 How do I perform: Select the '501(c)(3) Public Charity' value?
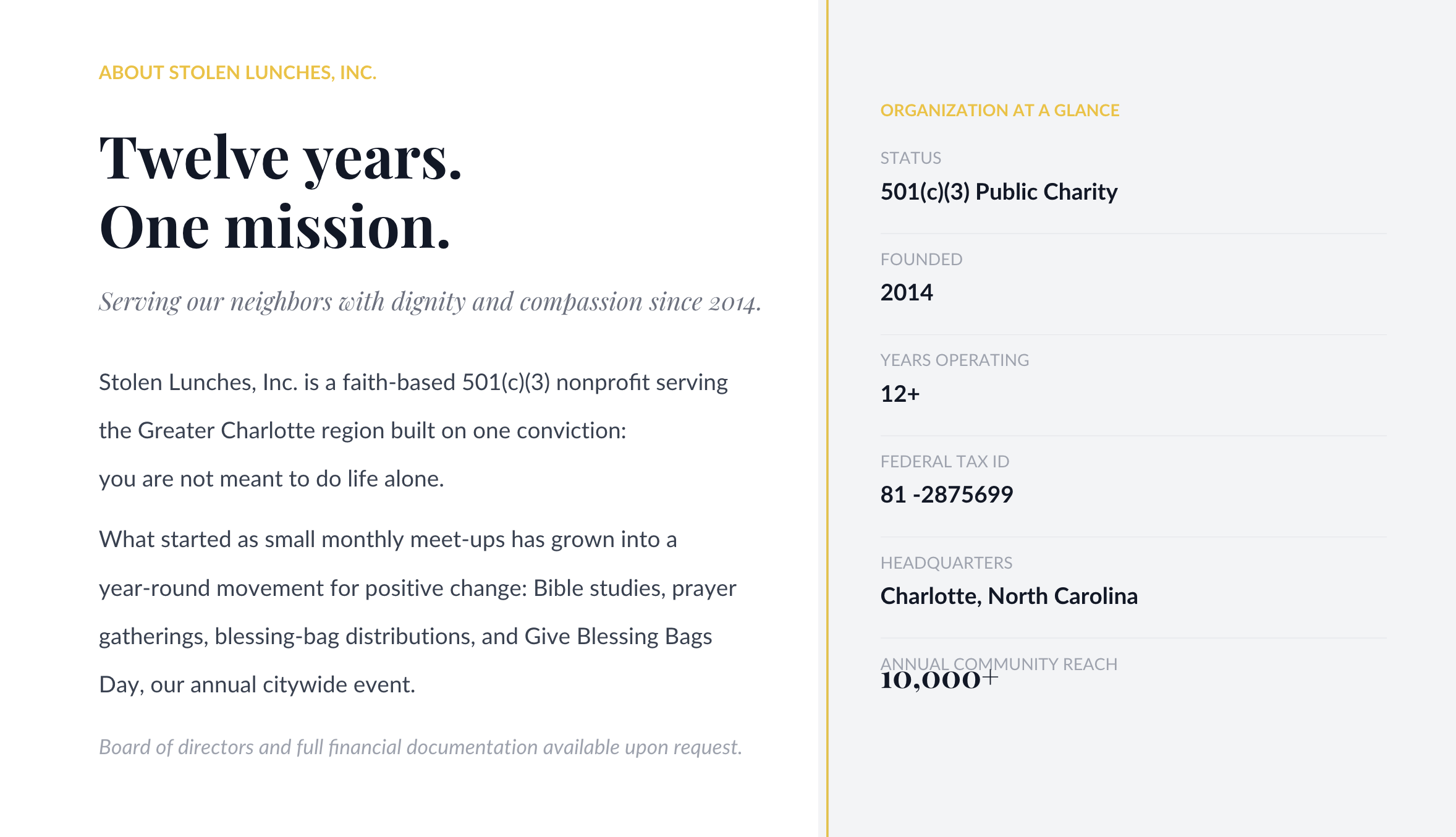tap(999, 192)
